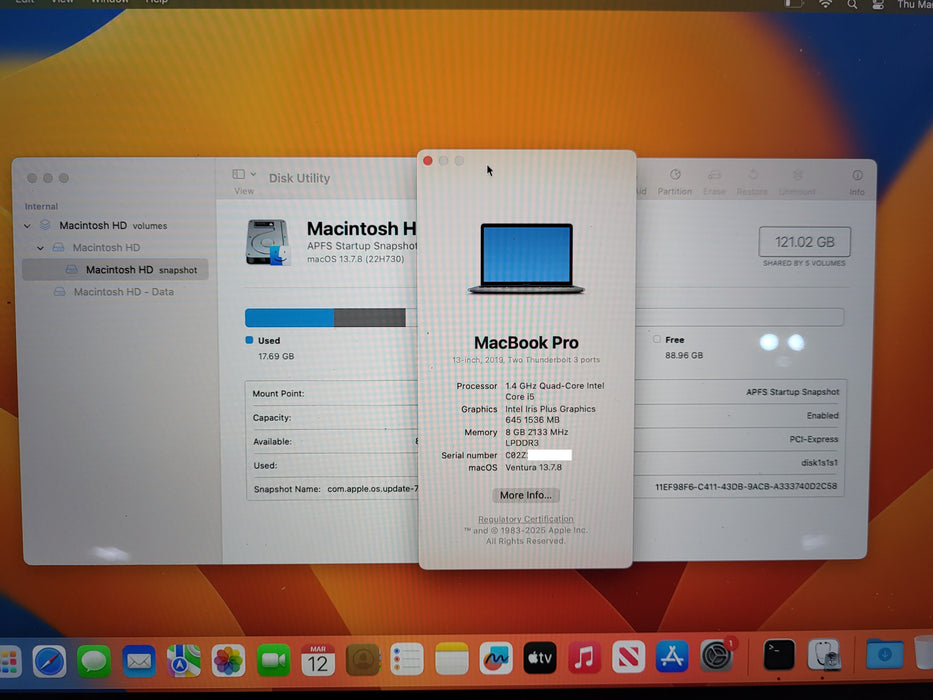Click the 1.4 GHz Quad-Core processor text
The width and height of the screenshot is (933, 700).
click(555, 391)
